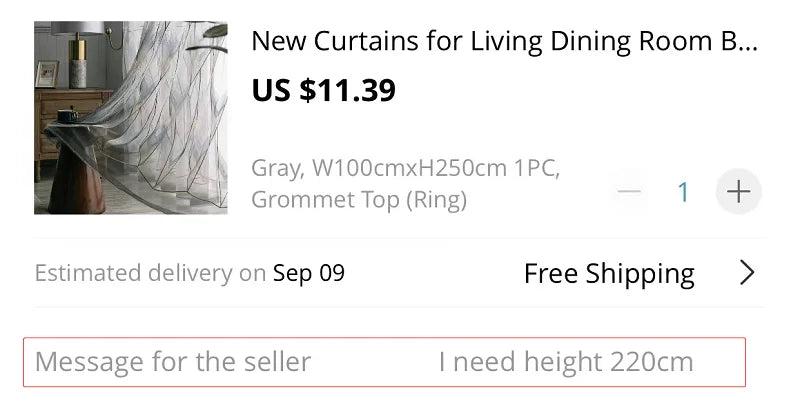800x411 pixels.
Task: Focus the empty middle of the seller message box
Action: click(375, 361)
